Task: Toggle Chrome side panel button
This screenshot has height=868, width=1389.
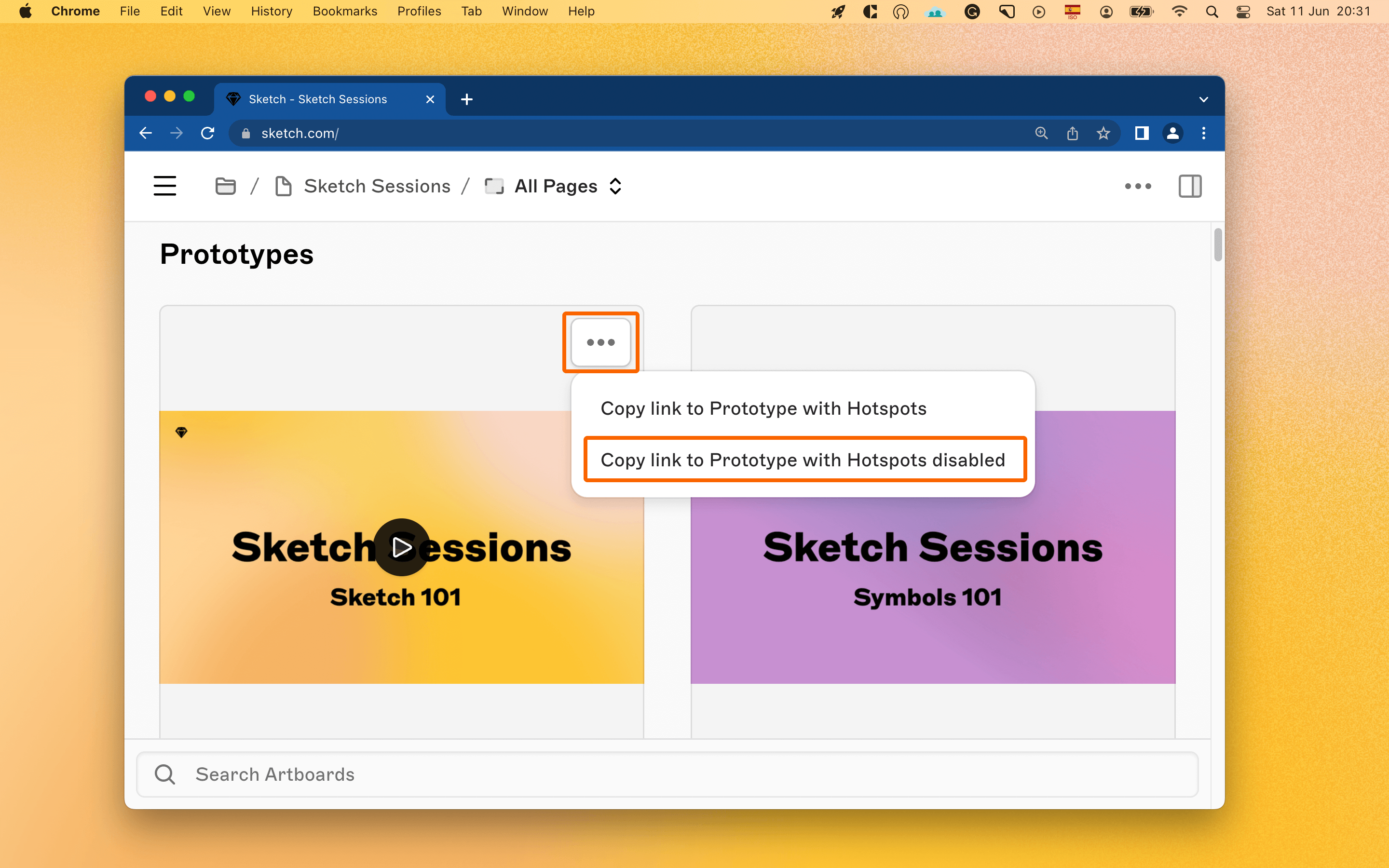Action: pos(1142,133)
